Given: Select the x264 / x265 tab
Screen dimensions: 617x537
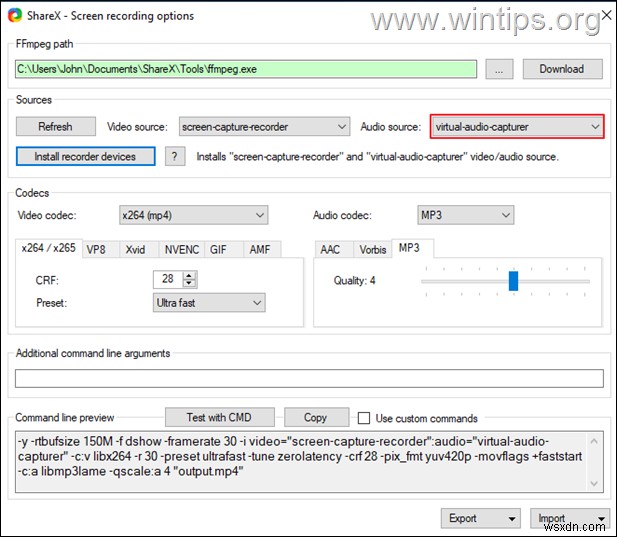Looking at the screenshot, I should tap(49, 248).
